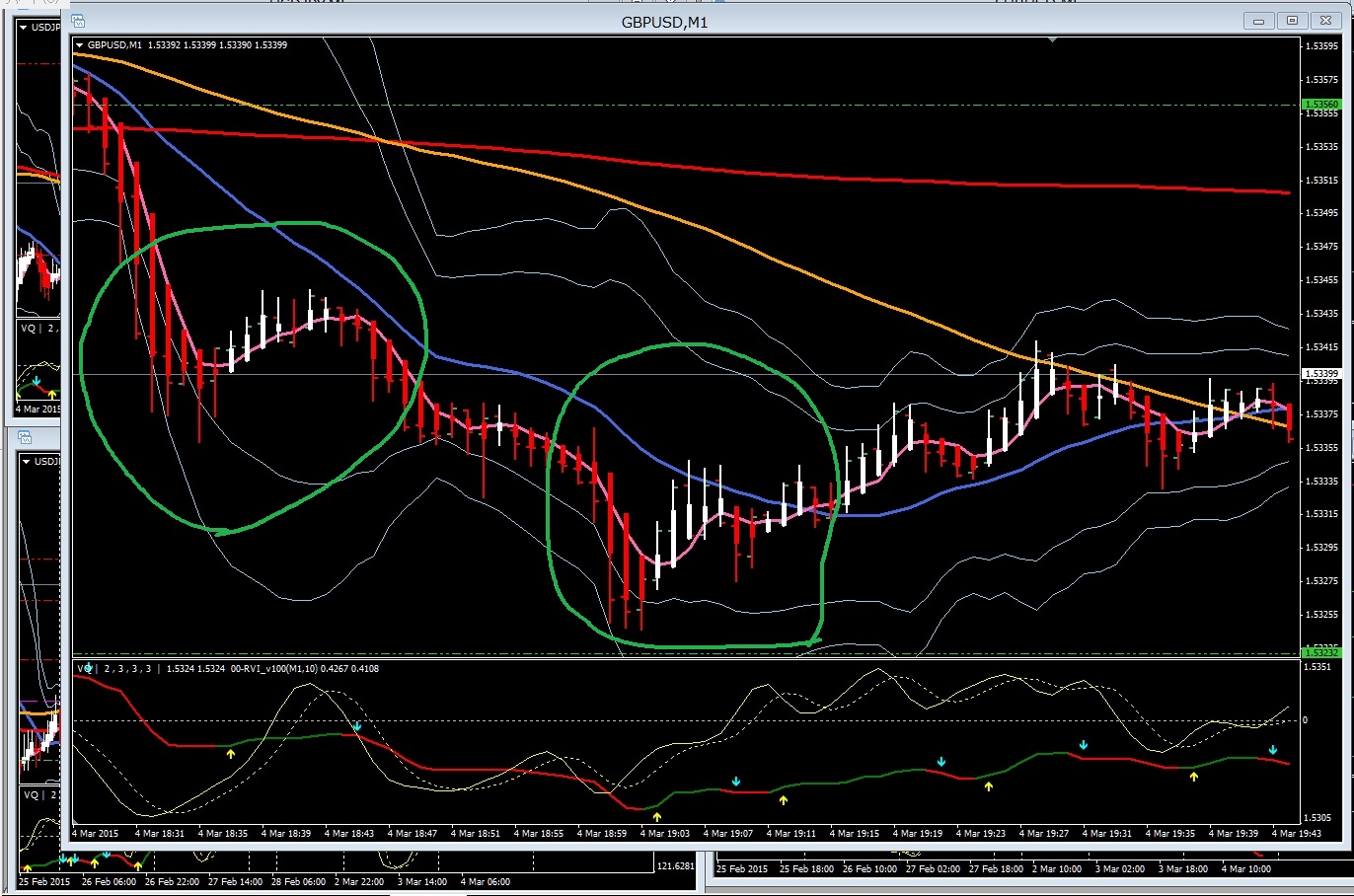Viewport: 1354px width, 896px height.
Task: Click the GBPUSD,M1 window title text
Action: click(664, 22)
